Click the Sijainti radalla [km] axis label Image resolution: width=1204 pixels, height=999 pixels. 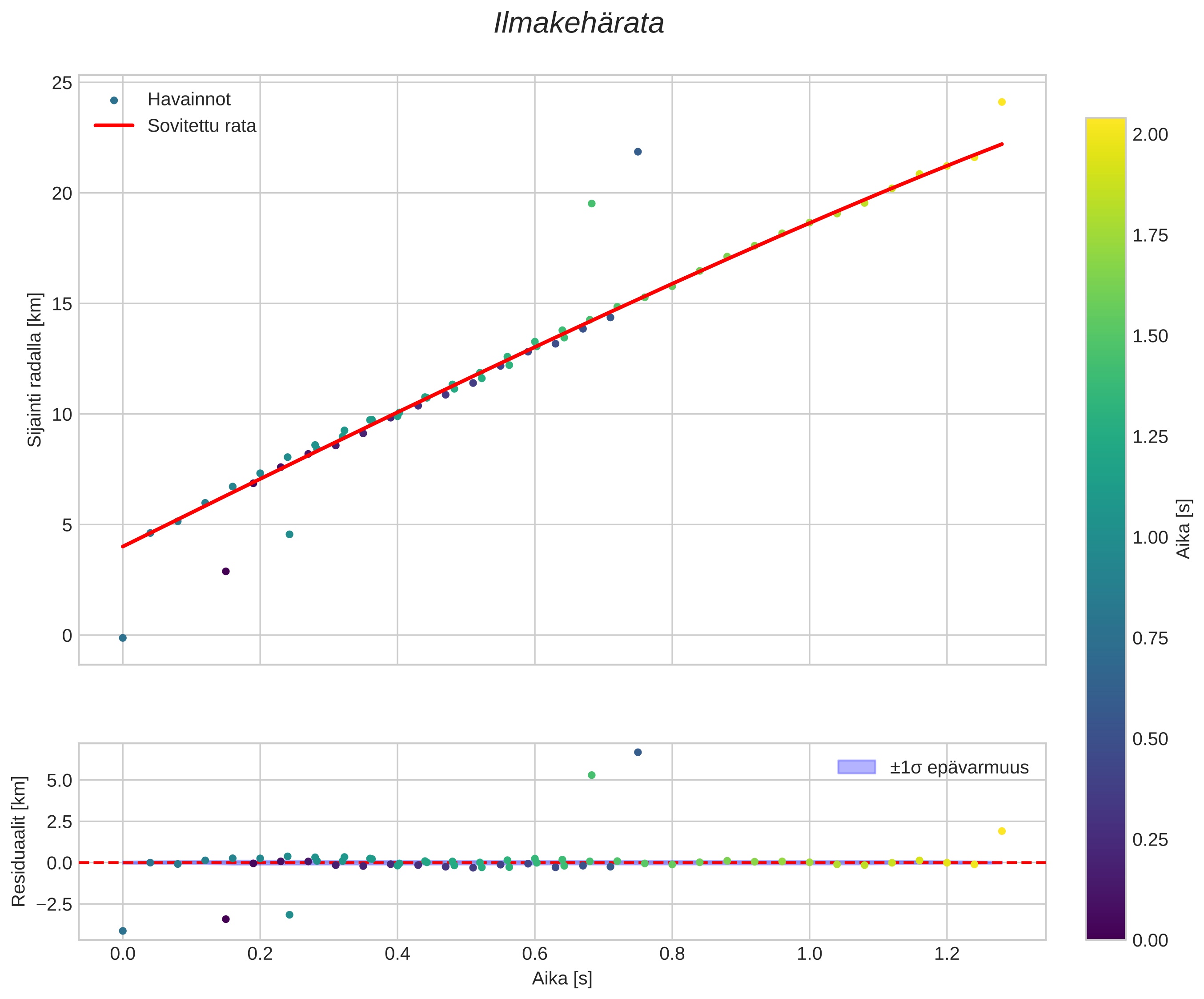pyautogui.click(x=35, y=369)
